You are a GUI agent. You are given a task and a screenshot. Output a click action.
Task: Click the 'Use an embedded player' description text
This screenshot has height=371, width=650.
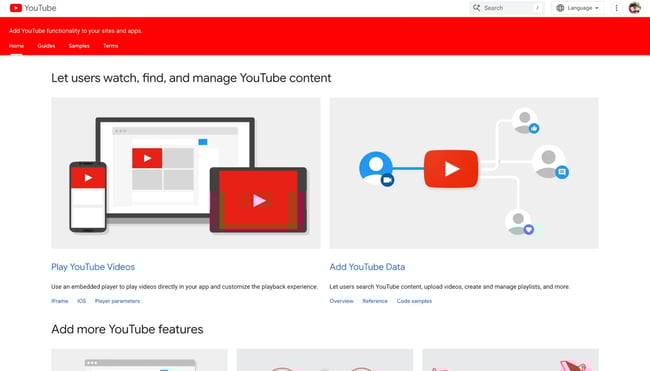184,286
